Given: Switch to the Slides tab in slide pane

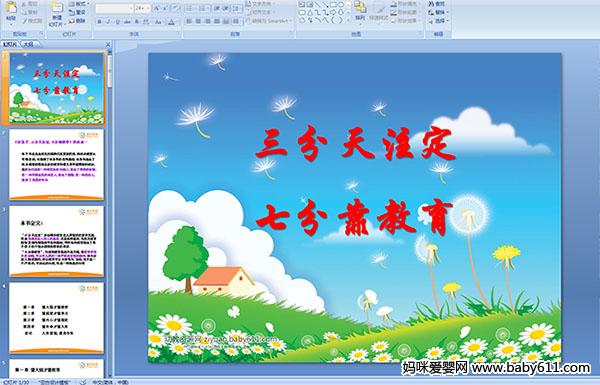Looking at the screenshot, I should 10,44.
